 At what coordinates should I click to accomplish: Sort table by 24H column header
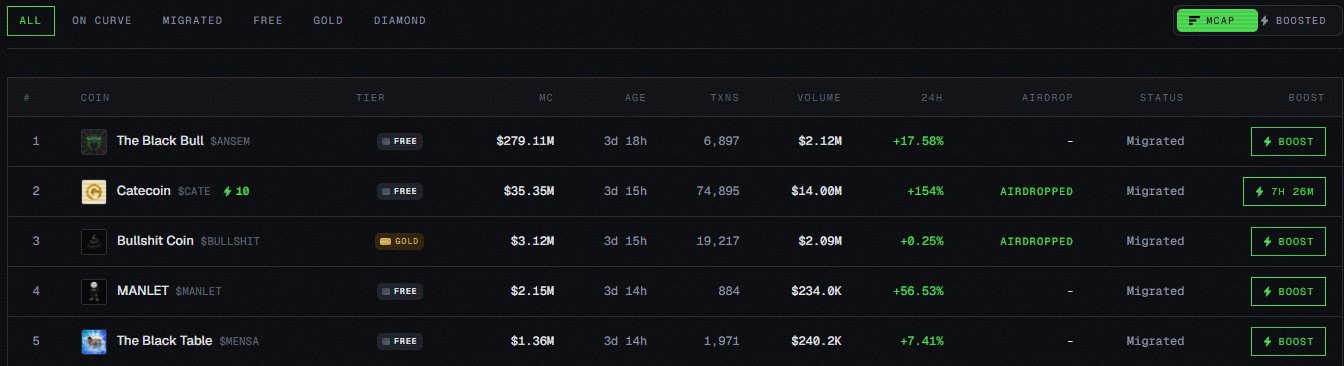click(x=932, y=98)
